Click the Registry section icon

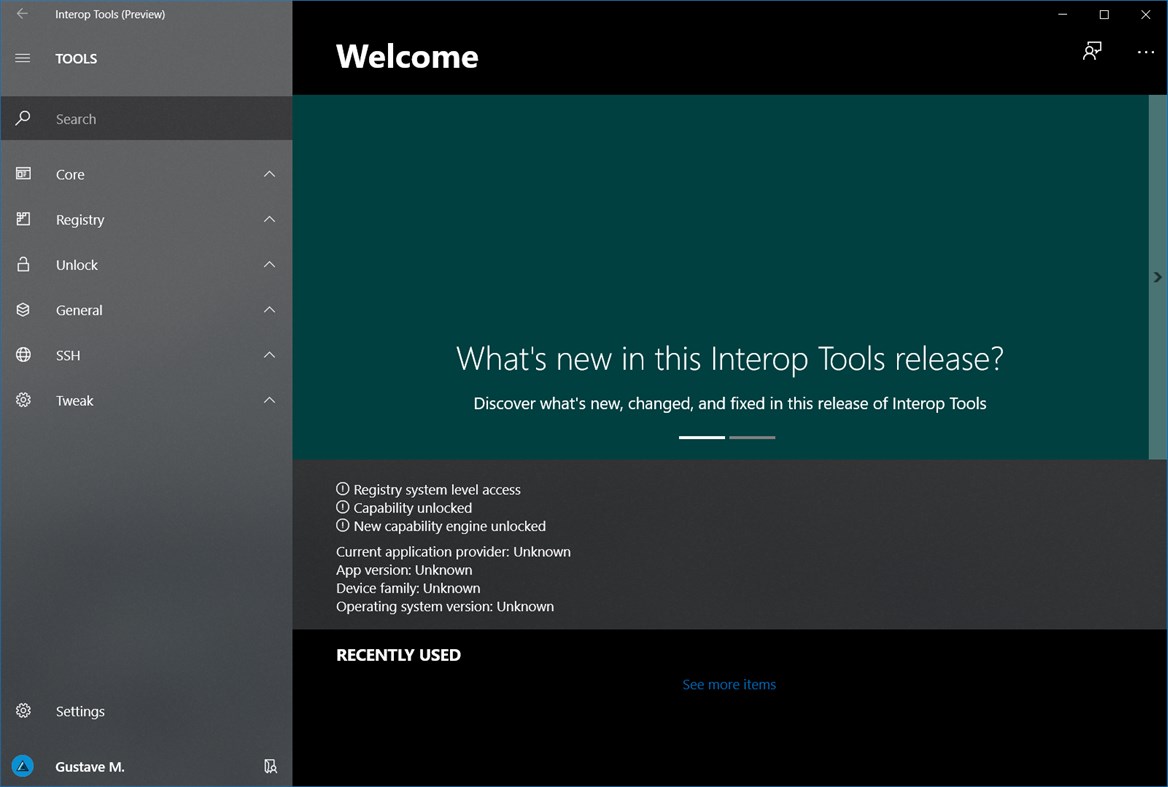coord(23,219)
